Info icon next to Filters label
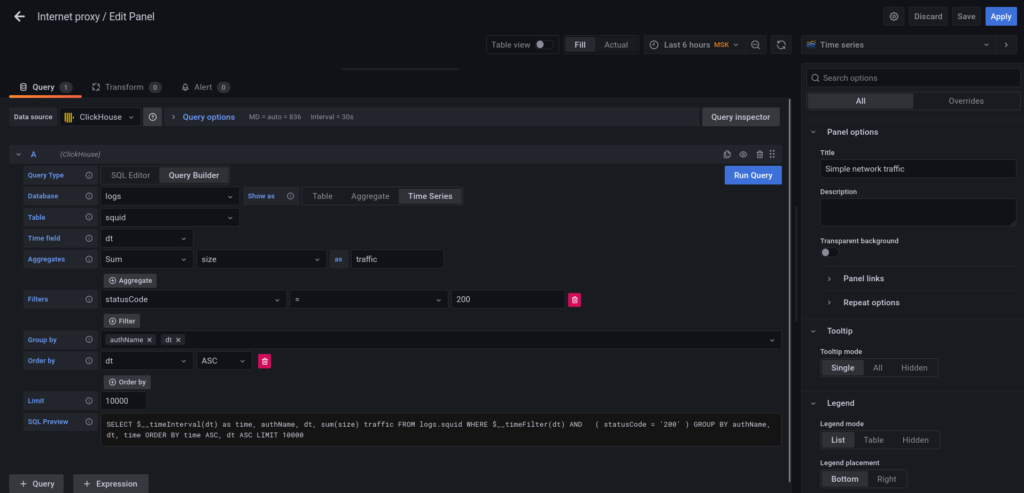 [x=89, y=300]
